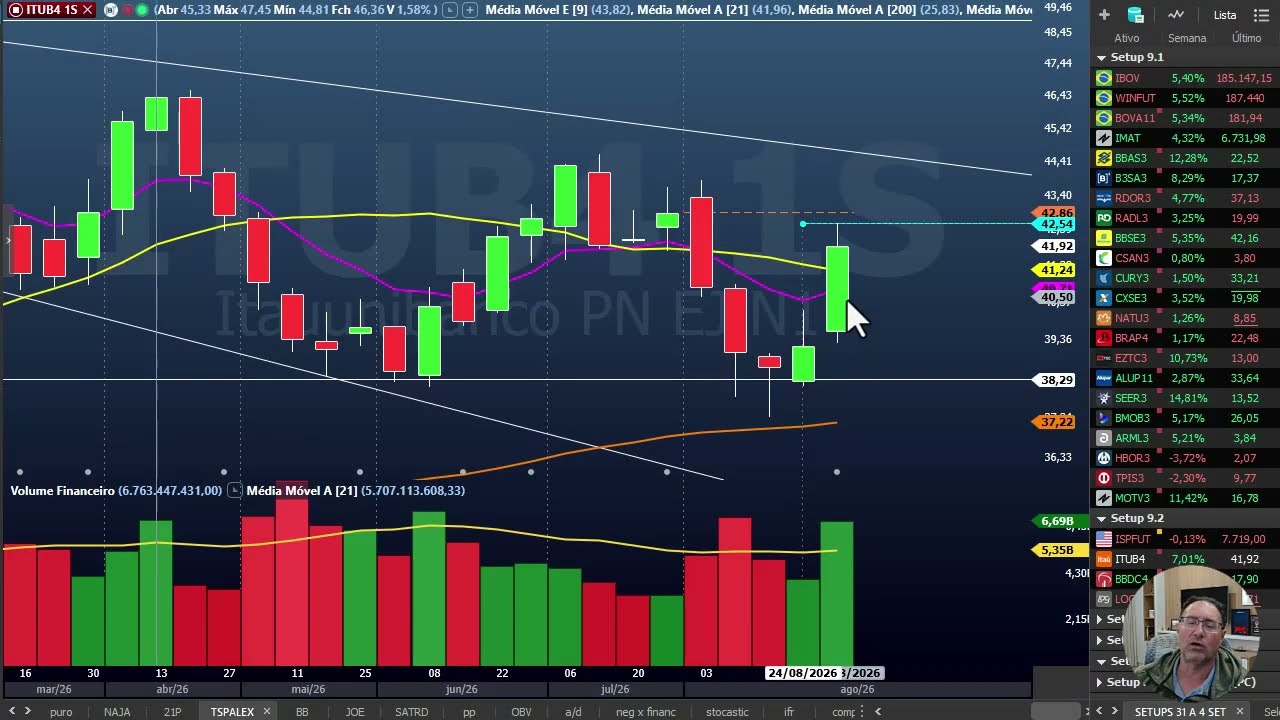Switch to the stocastic layout tab
This screenshot has height=720, width=1280.
tap(727, 712)
